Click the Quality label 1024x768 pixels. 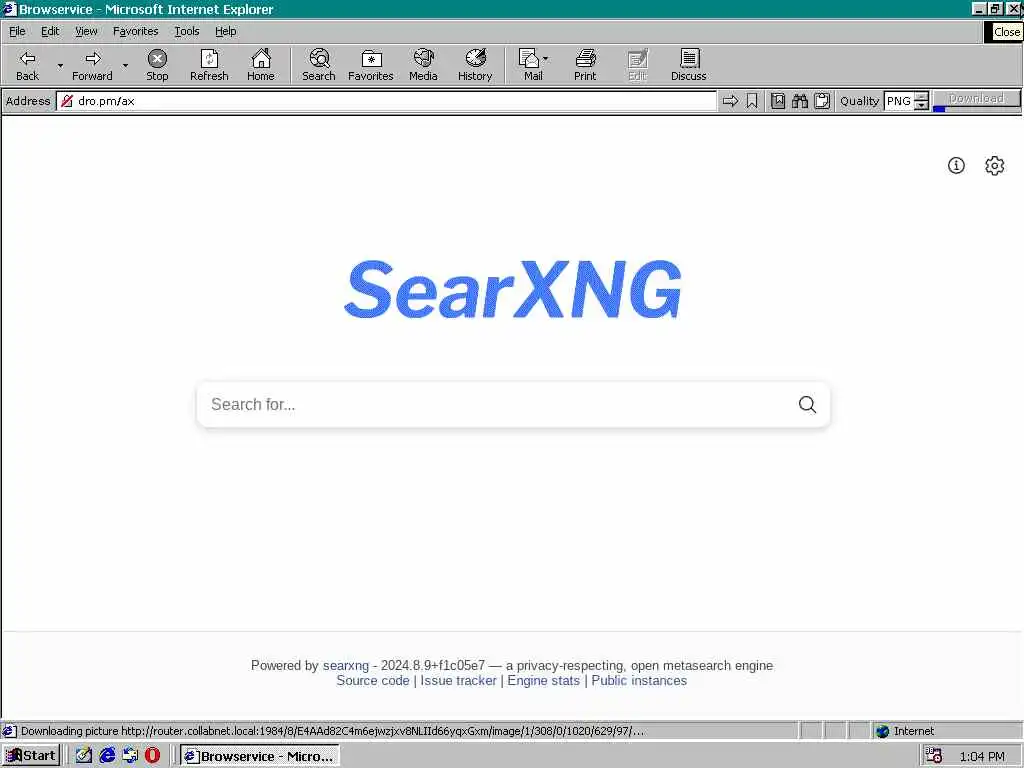point(859,101)
